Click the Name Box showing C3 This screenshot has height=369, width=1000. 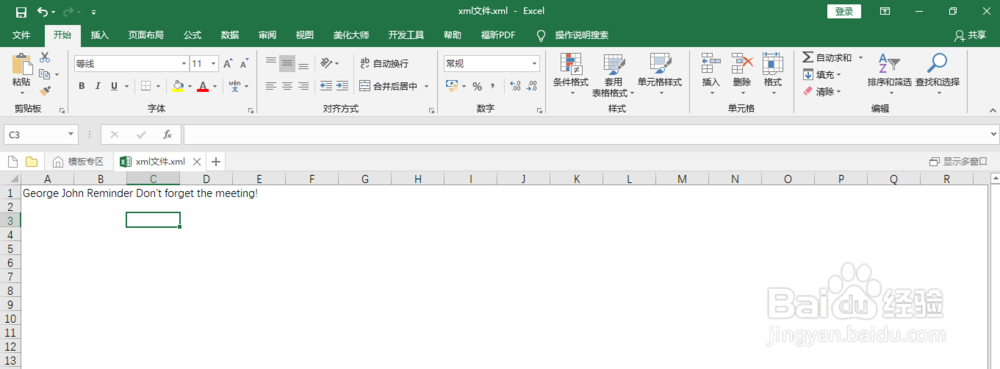[41, 134]
